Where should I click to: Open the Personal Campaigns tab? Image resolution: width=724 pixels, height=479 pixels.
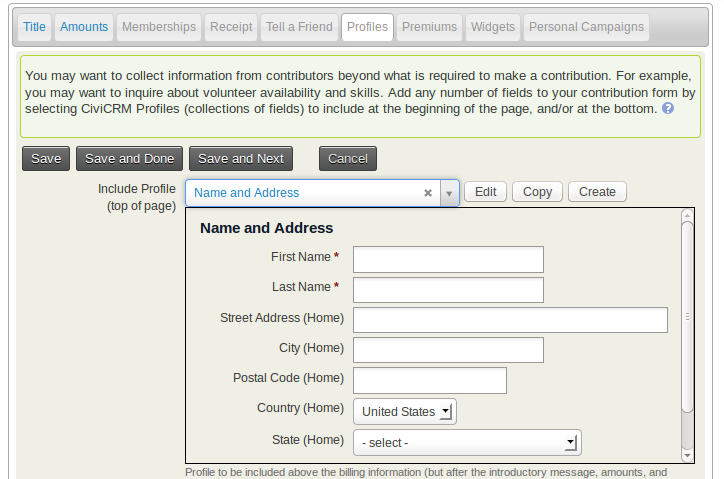tap(586, 27)
